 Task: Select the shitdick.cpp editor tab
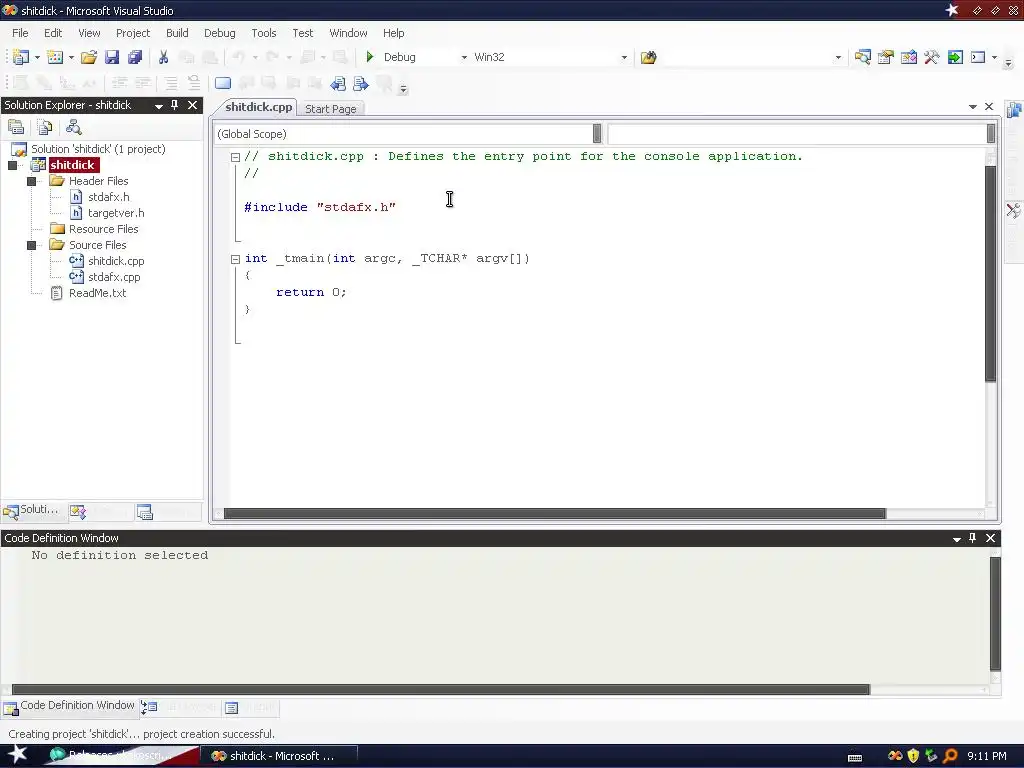tap(259, 107)
